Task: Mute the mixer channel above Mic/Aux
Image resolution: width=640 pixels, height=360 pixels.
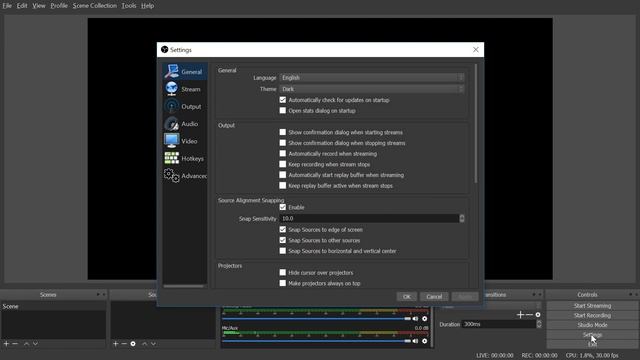Action: [x=416, y=318]
